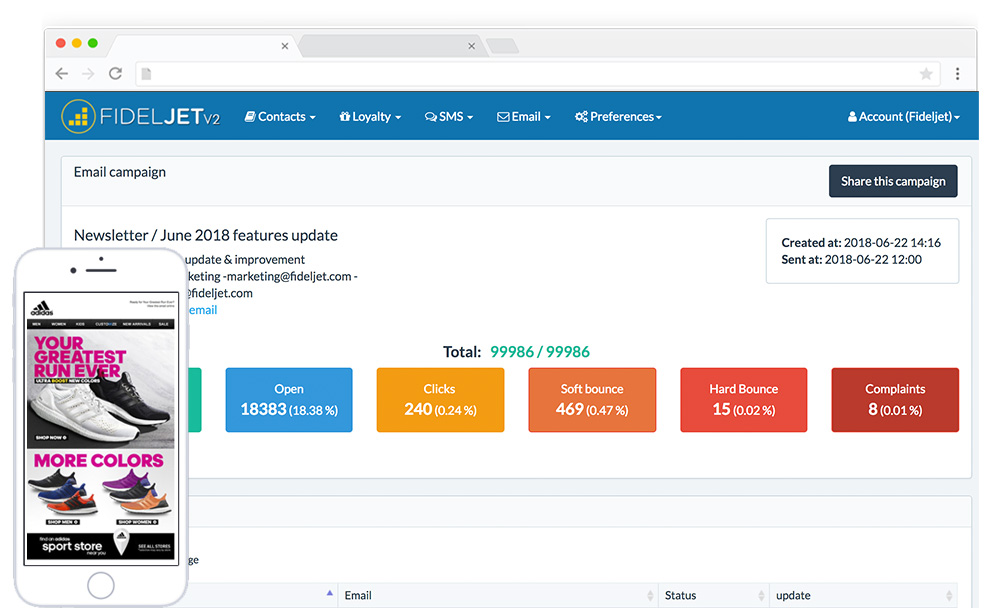Sort the table by Email column

(499, 595)
